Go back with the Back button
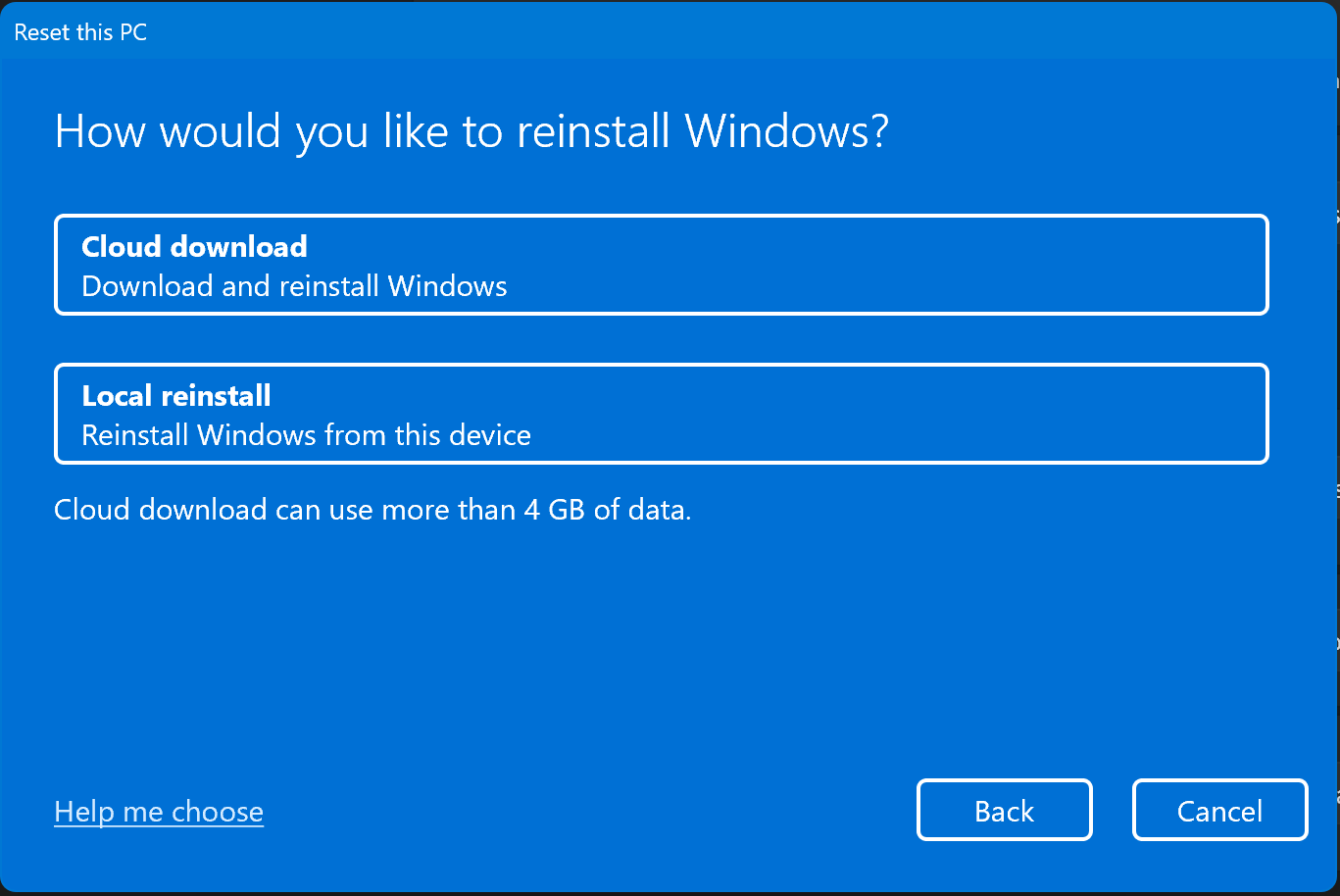This screenshot has width=1340, height=896. (x=1004, y=811)
